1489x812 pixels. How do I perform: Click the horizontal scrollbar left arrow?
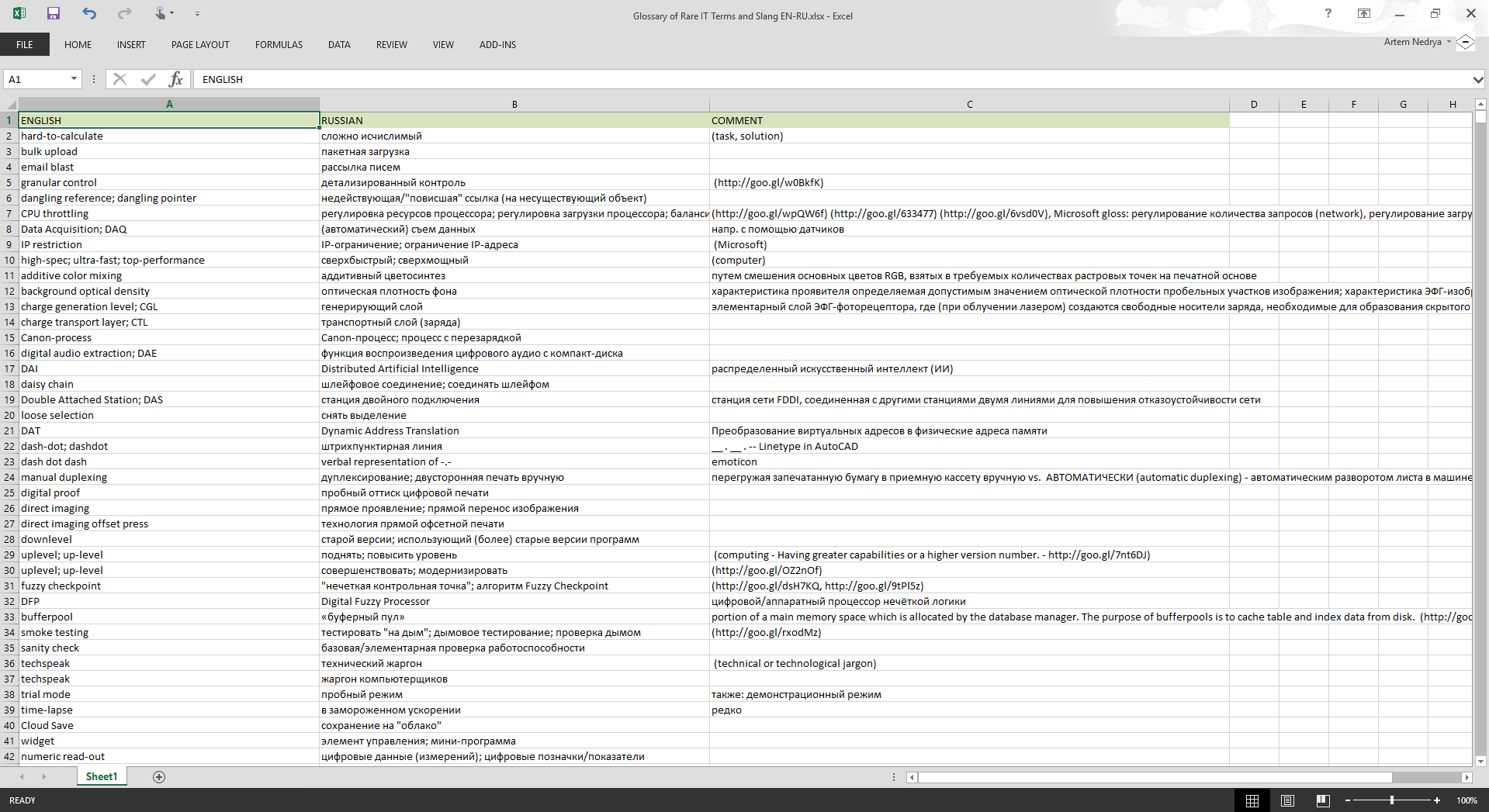coord(912,777)
